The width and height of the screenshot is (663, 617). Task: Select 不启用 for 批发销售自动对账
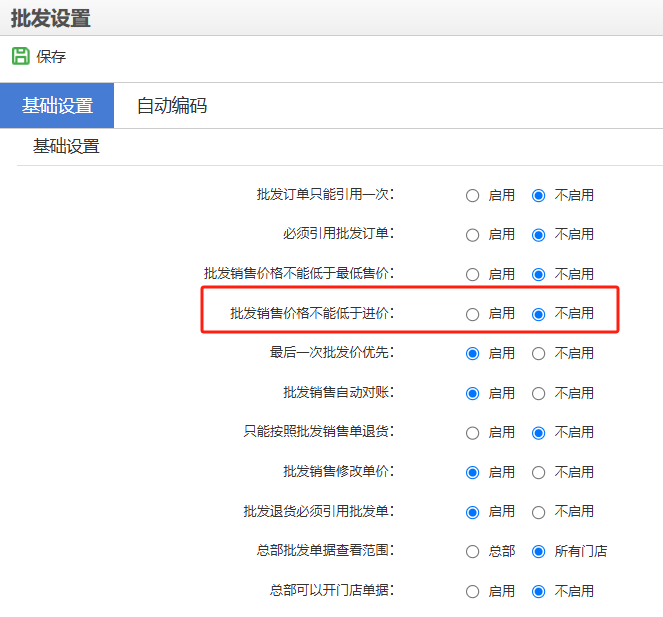click(x=538, y=393)
